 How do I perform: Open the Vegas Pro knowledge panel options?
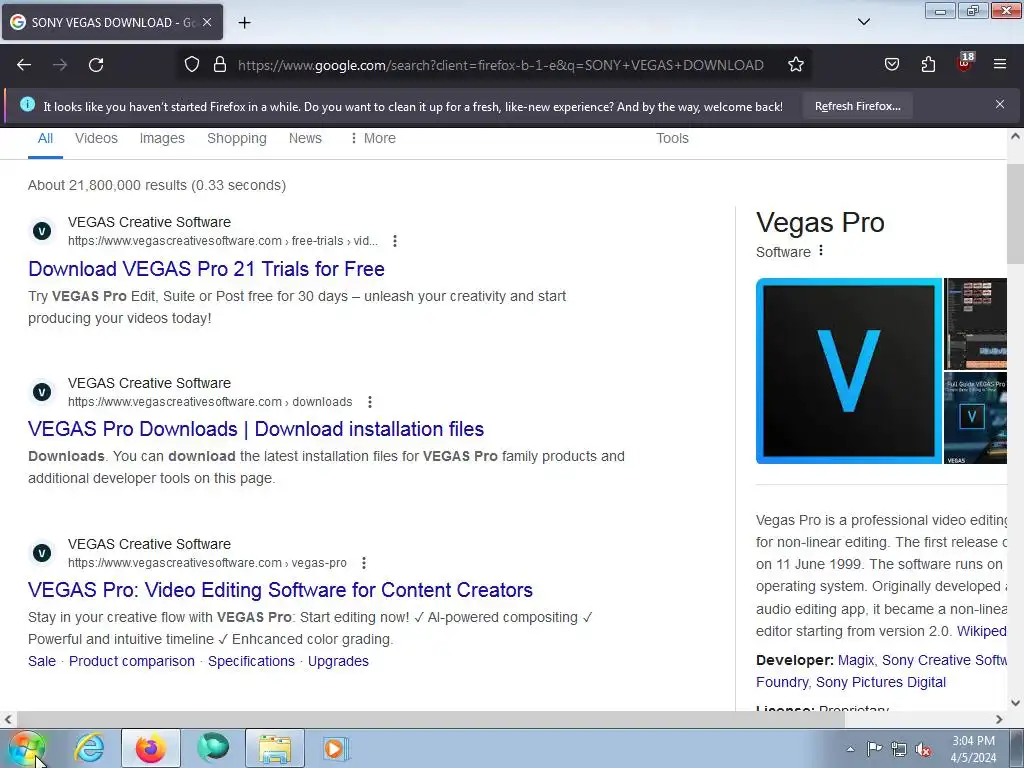point(821,251)
